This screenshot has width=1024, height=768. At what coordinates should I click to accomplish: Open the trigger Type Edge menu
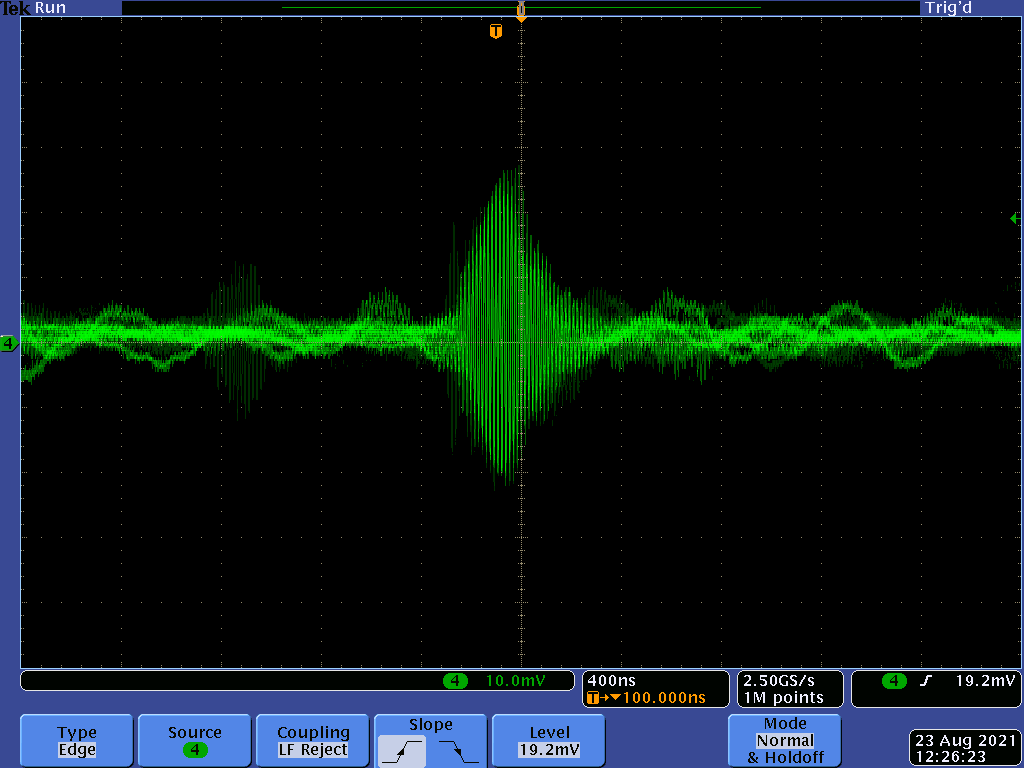pos(77,741)
